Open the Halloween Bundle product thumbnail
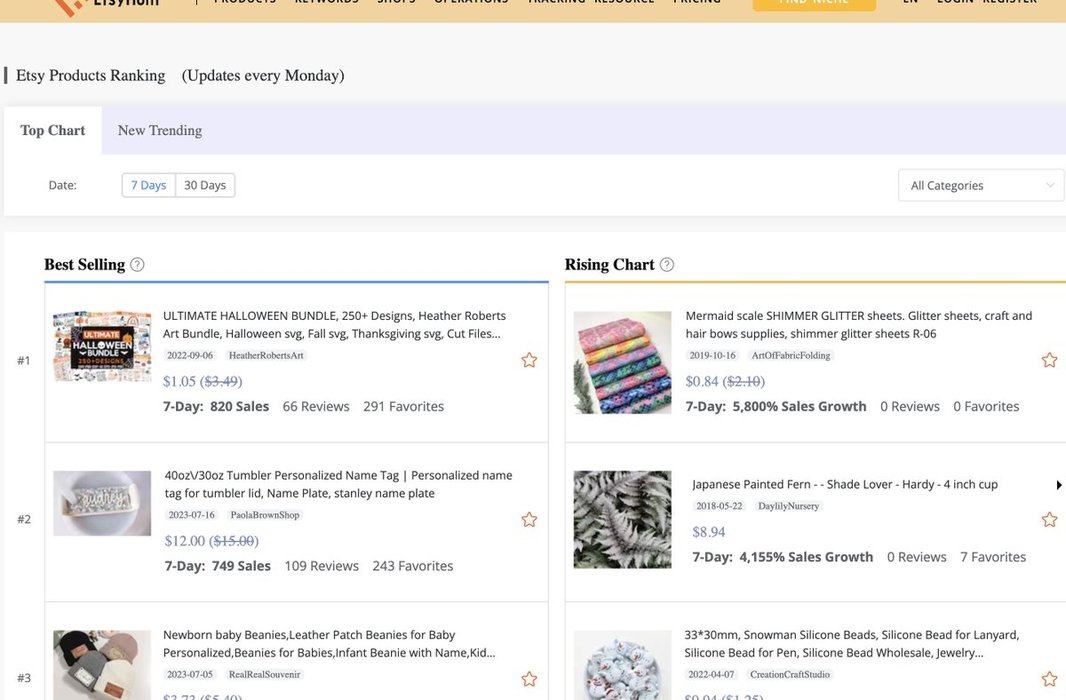The height and width of the screenshot is (700, 1066). point(102,346)
